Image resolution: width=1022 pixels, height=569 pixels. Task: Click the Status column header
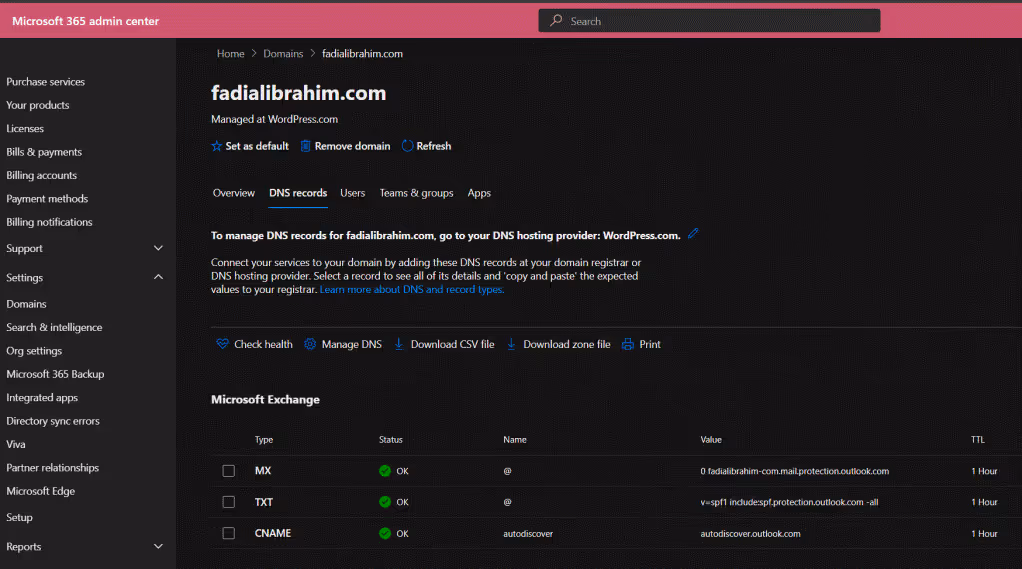pyautogui.click(x=391, y=440)
